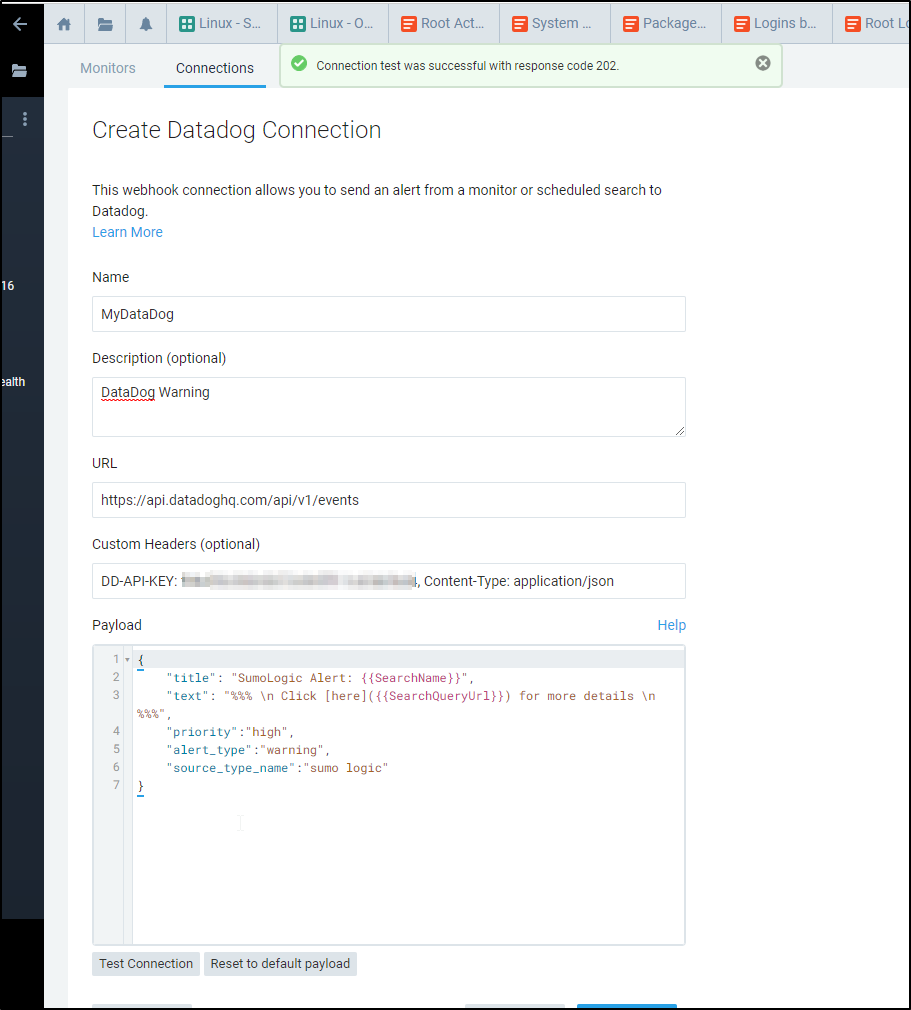Click the Description text area
Viewport: 911px width, 1010px height.
pos(388,407)
